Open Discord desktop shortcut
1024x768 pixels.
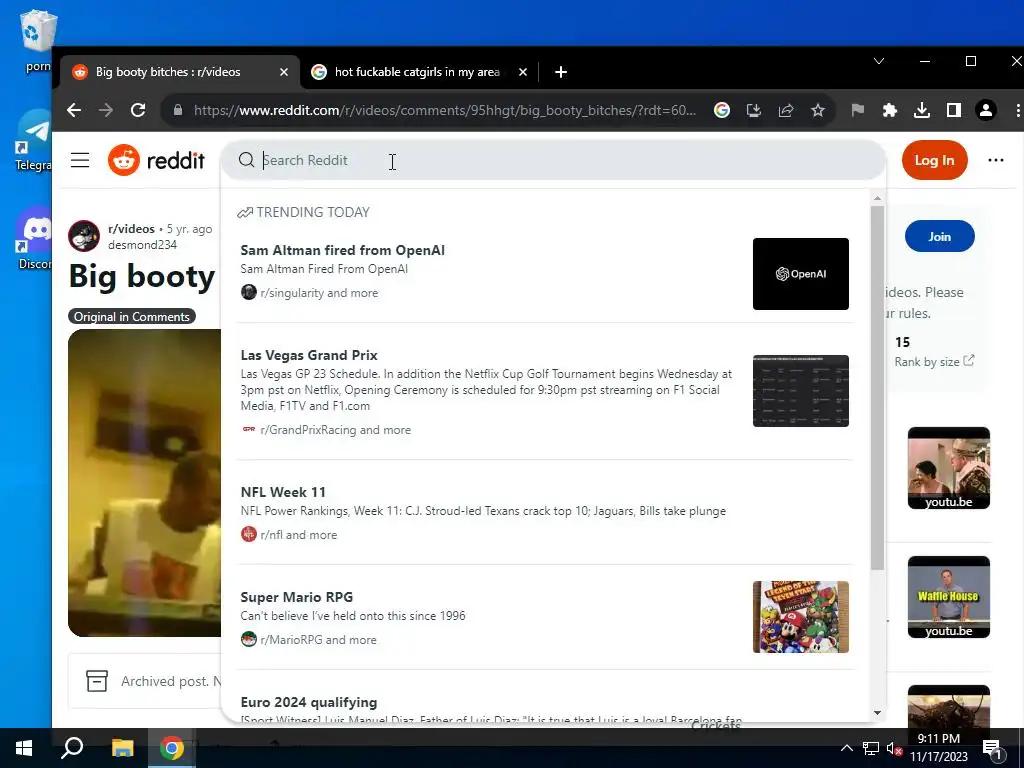[x=34, y=238]
